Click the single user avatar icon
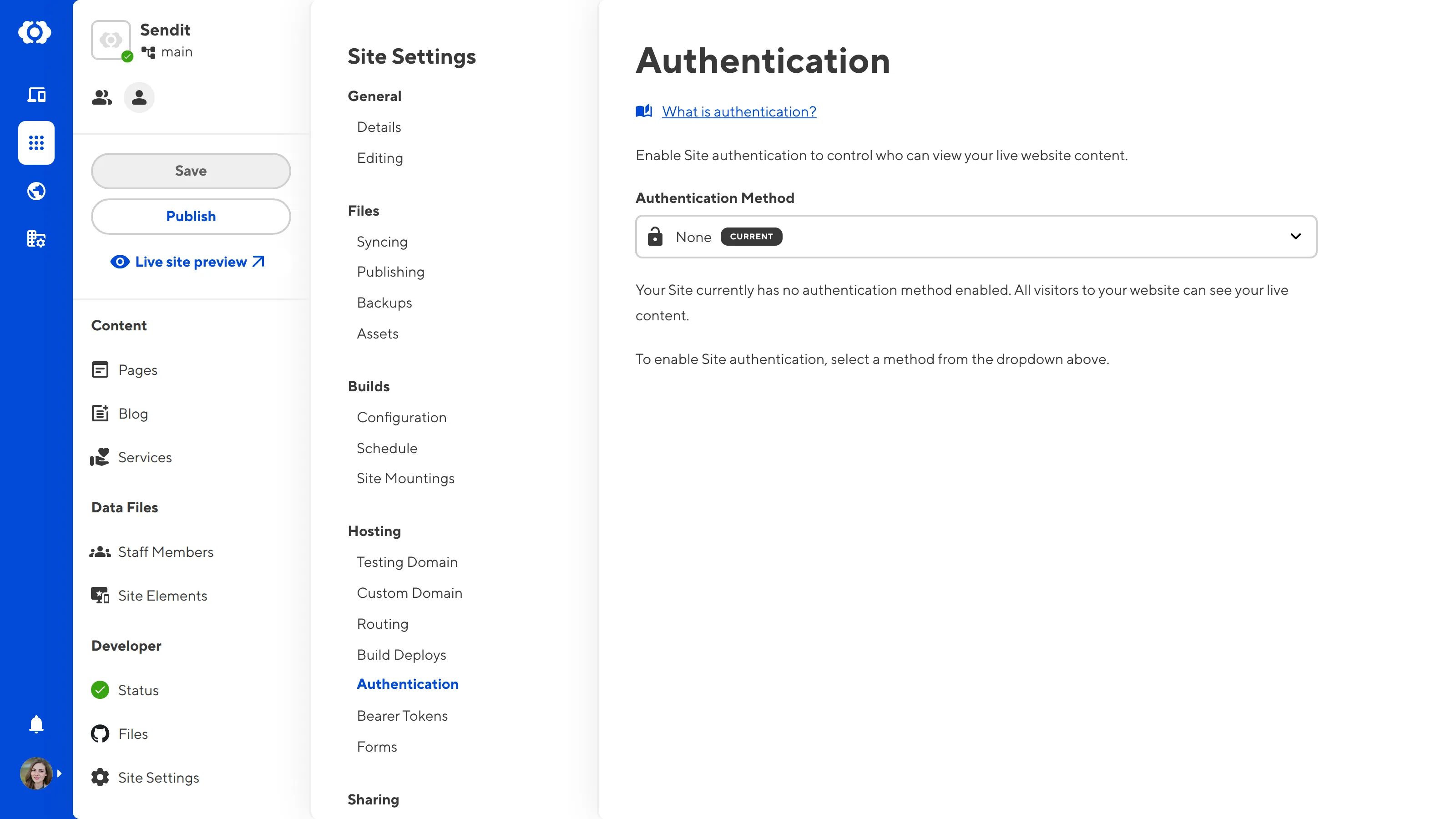 pyautogui.click(x=139, y=97)
